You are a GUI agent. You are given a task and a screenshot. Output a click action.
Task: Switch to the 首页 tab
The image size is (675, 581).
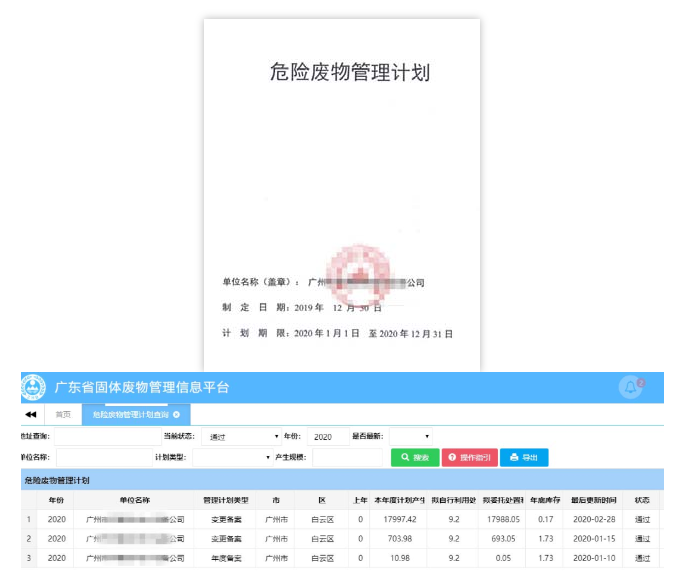pos(63,414)
